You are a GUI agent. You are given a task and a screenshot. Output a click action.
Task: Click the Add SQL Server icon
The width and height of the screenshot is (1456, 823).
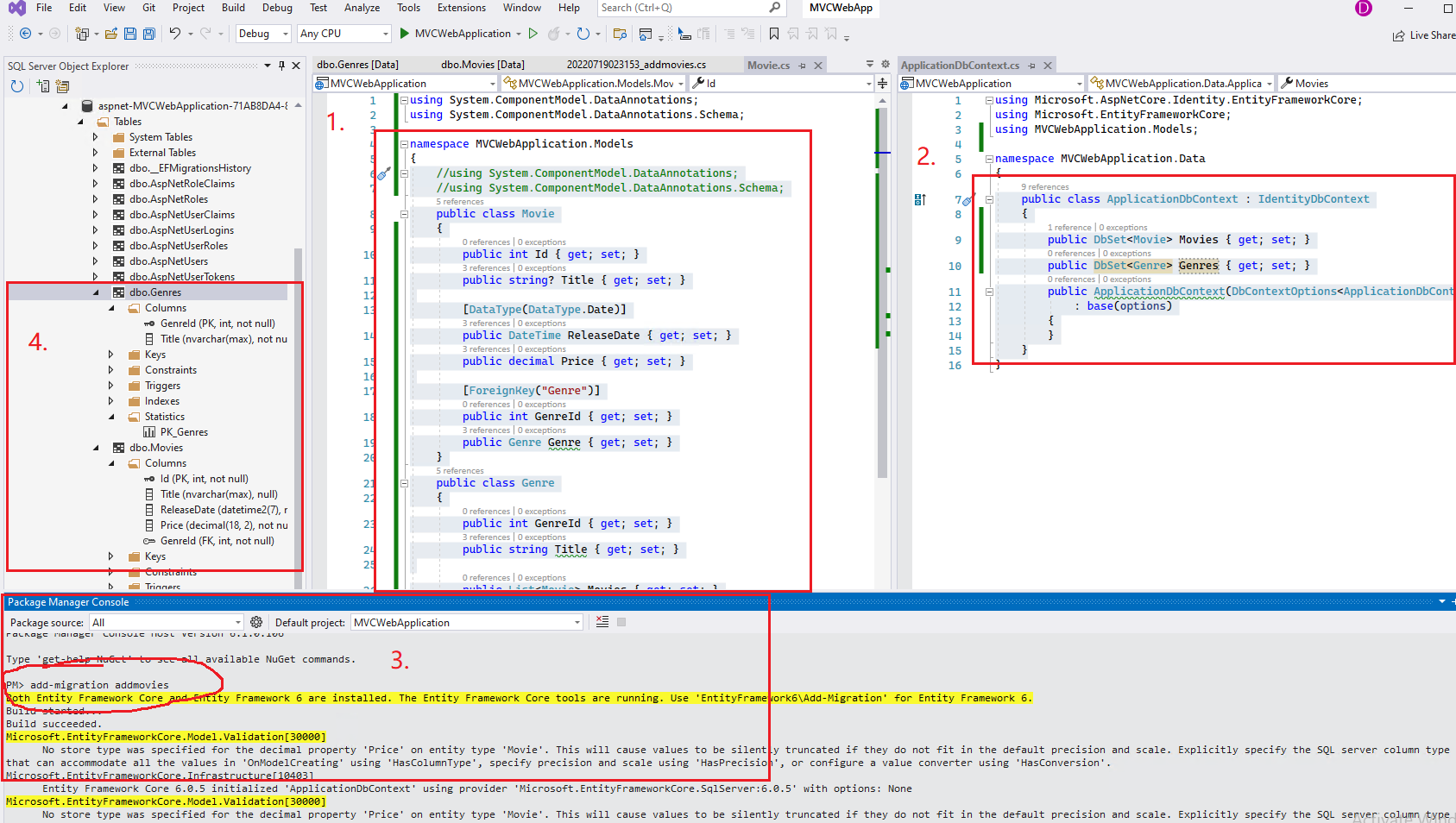pyautogui.click(x=43, y=86)
